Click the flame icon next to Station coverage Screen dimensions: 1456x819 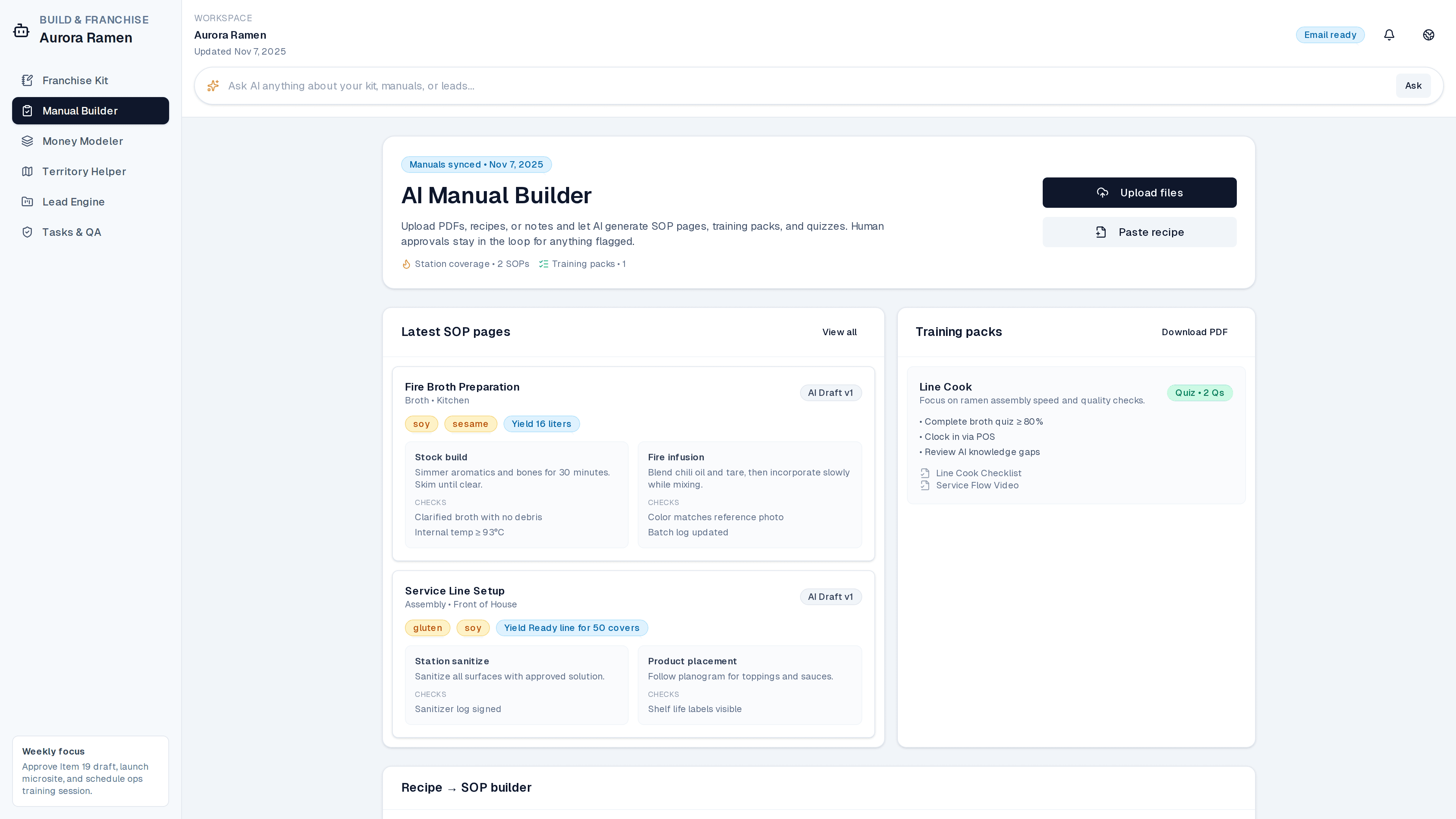(x=406, y=264)
